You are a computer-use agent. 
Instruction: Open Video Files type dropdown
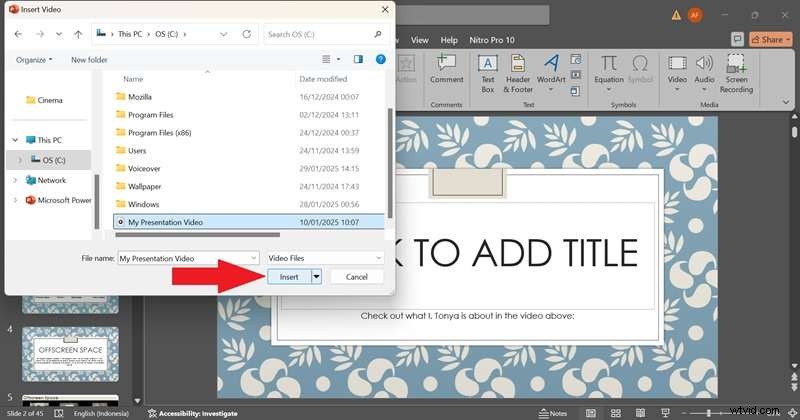point(325,258)
